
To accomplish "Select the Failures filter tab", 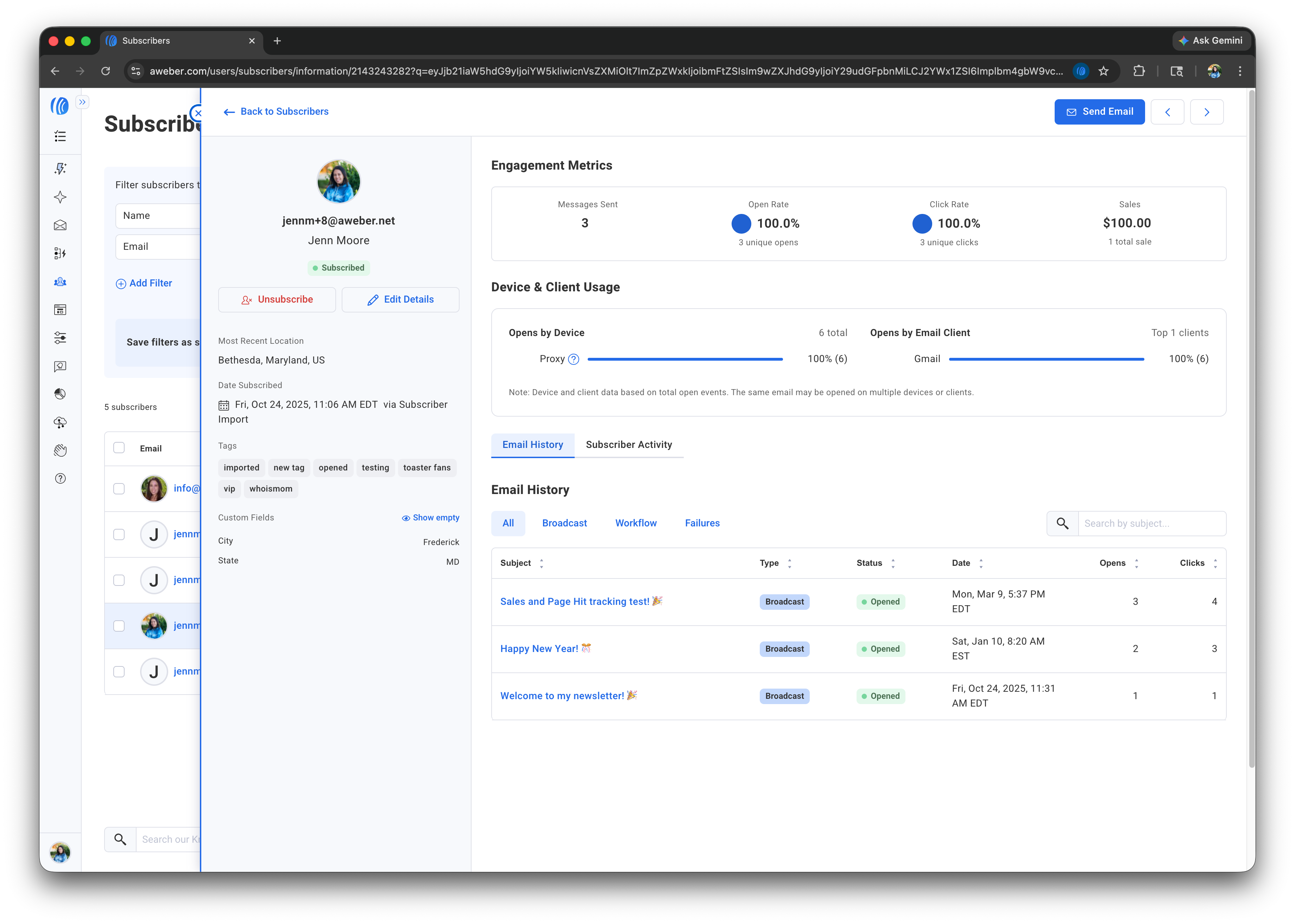I will tap(702, 523).
